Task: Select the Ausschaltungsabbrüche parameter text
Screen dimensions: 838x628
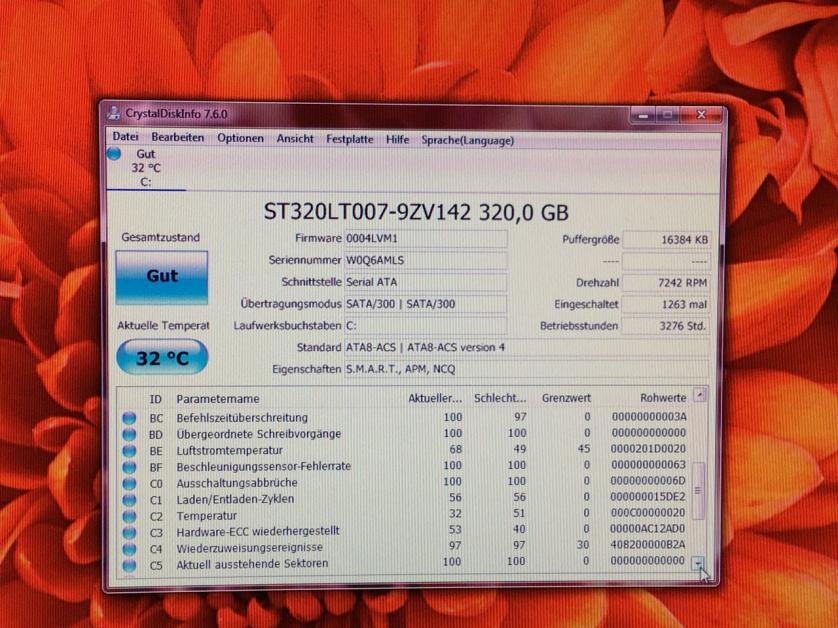Action: pos(237,483)
